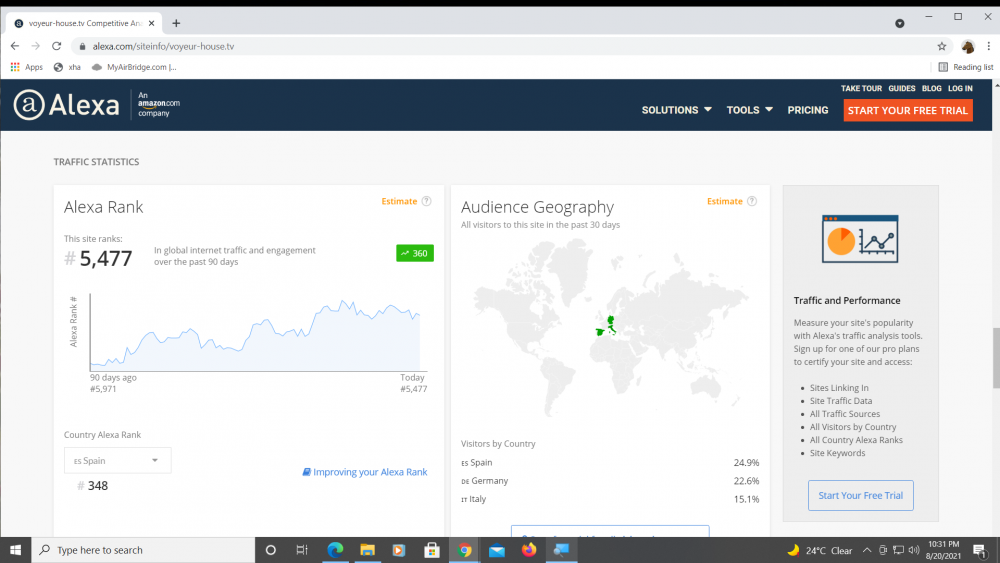This screenshot has height=563, width=1000.
Task: Click the Traffic and Performance chart illustration
Action: coord(860,239)
